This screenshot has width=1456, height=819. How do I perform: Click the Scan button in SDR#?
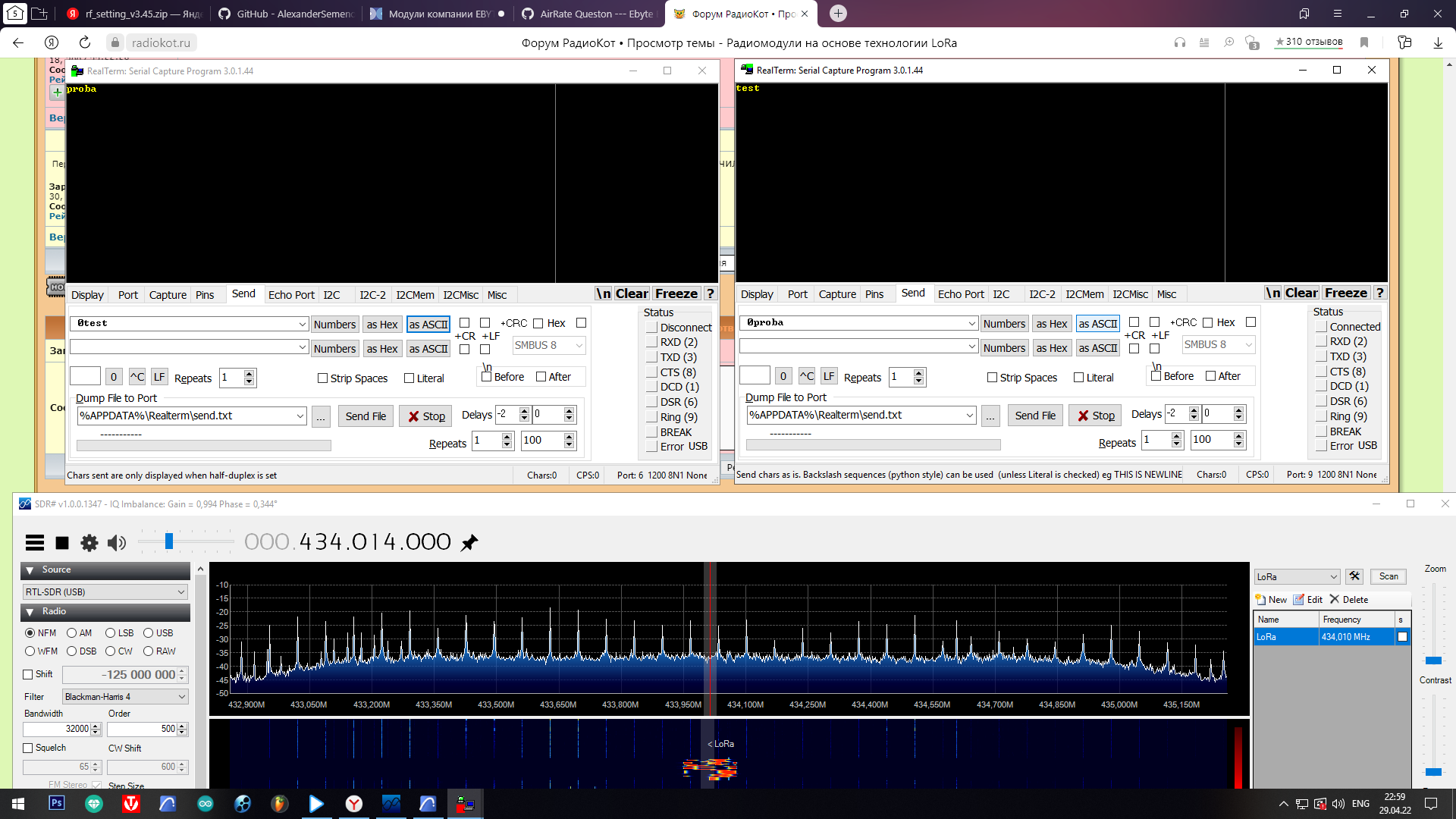1389,576
